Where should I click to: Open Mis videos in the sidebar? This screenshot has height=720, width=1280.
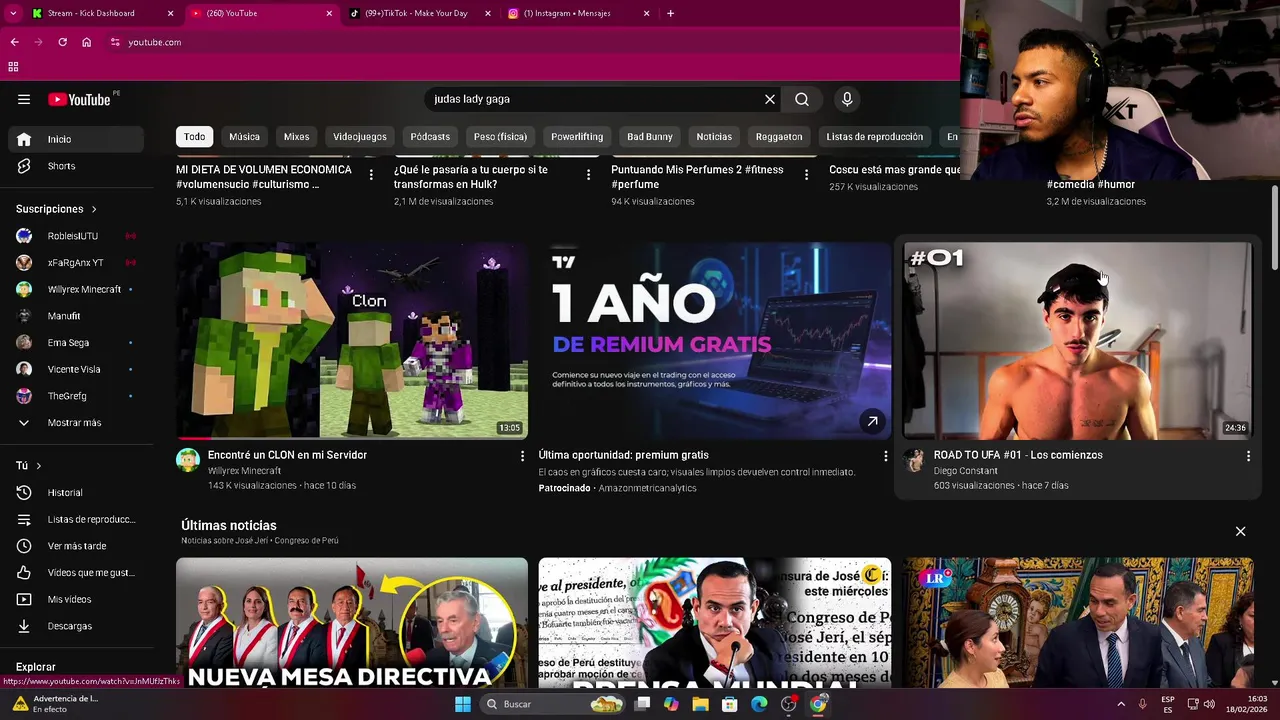point(78,599)
